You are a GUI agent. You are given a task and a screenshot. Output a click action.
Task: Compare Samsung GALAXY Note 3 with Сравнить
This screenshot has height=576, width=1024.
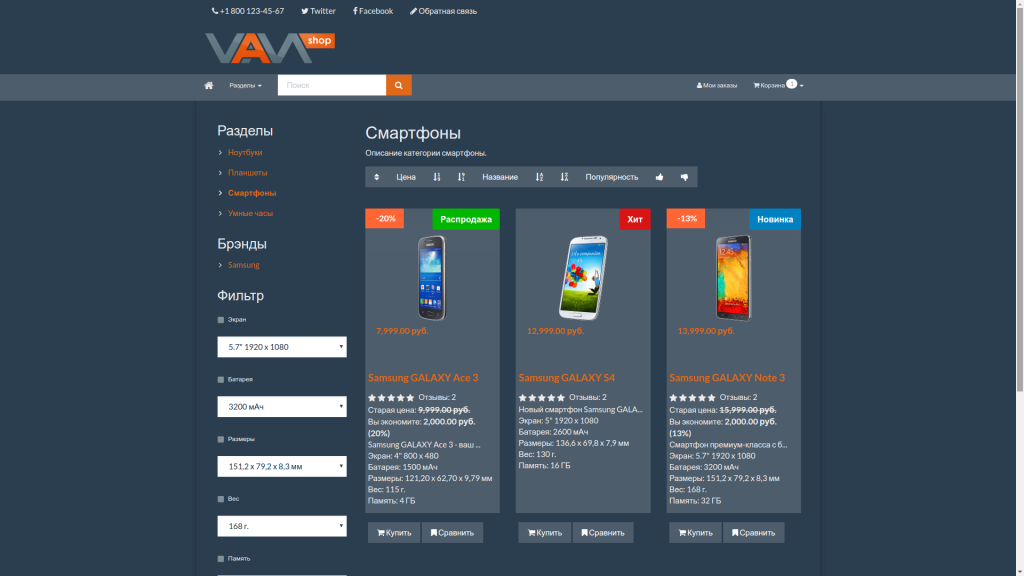(x=754, y=533)
